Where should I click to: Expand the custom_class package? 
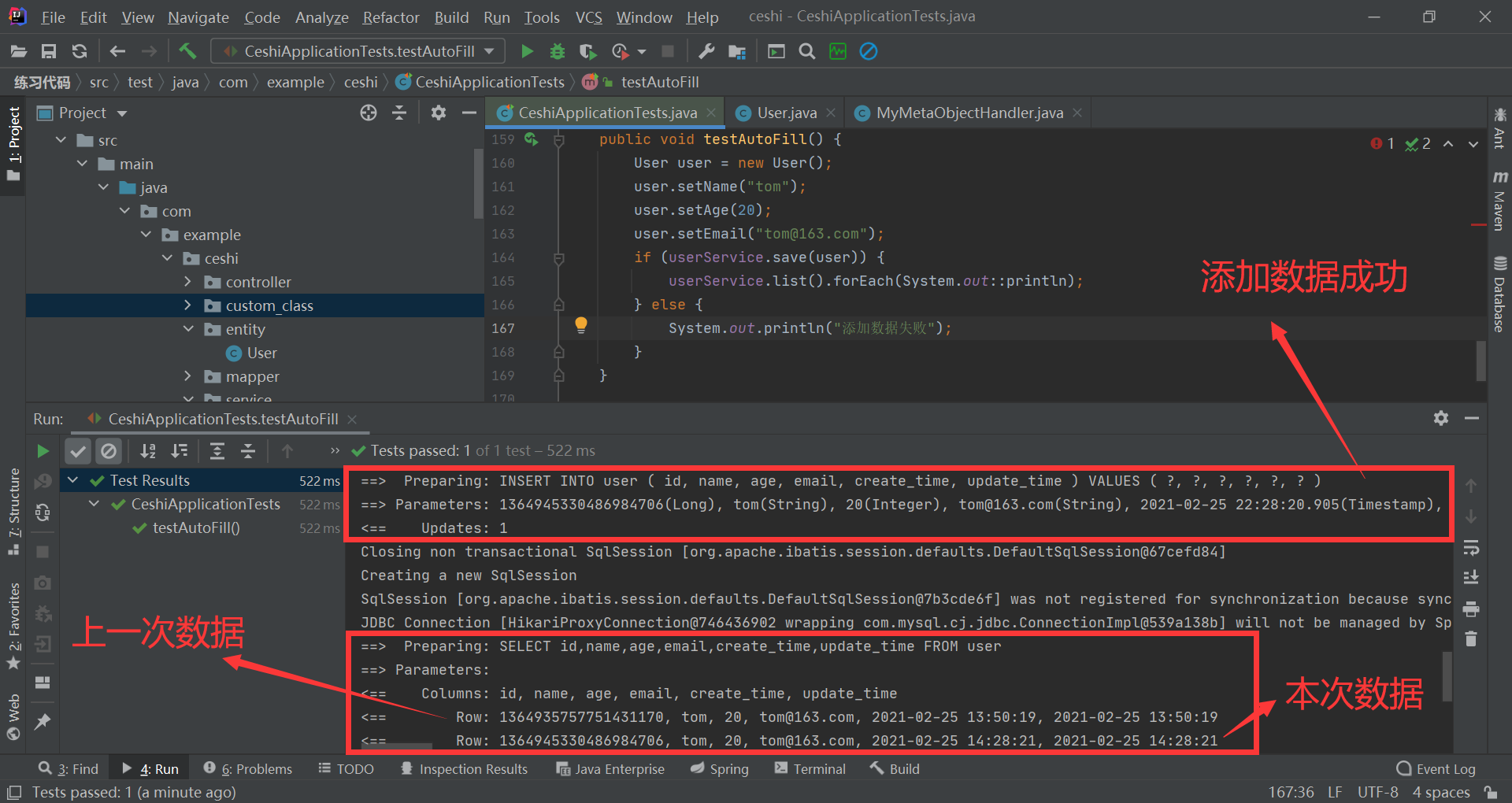click(x=187, y=305)
